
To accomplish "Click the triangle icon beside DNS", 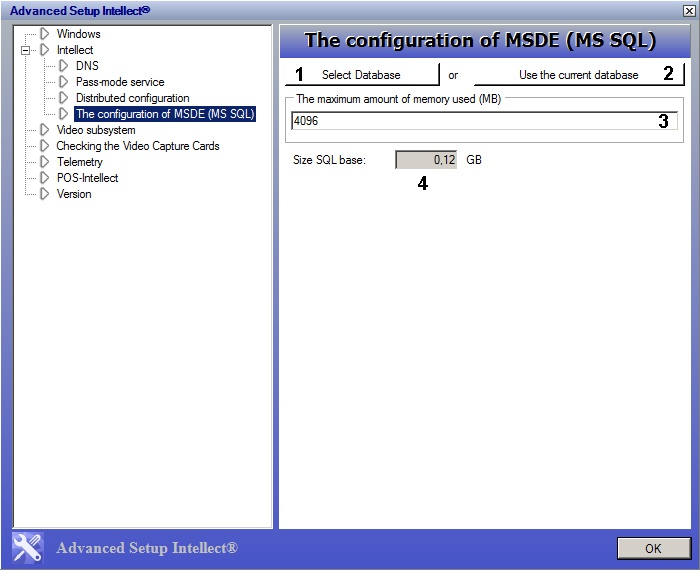I will (63, 66).
